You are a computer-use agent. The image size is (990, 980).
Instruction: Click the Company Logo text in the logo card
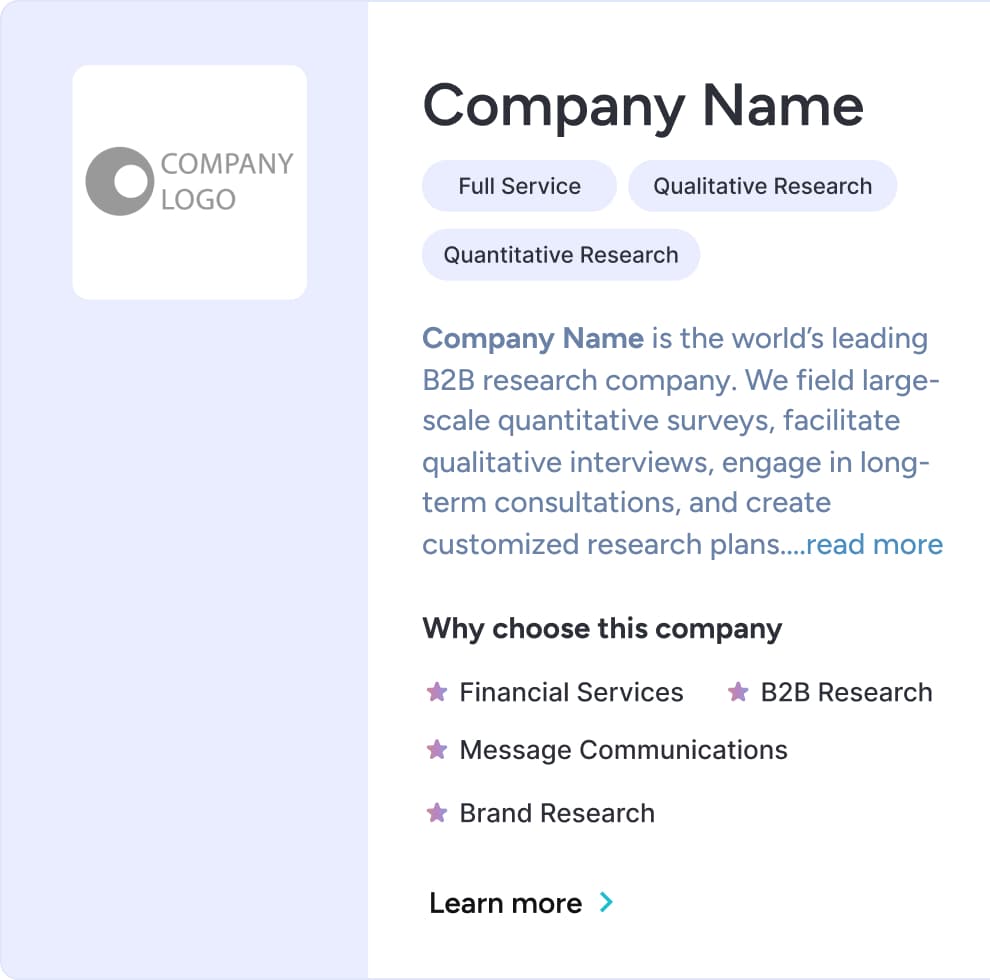[227, 181]
